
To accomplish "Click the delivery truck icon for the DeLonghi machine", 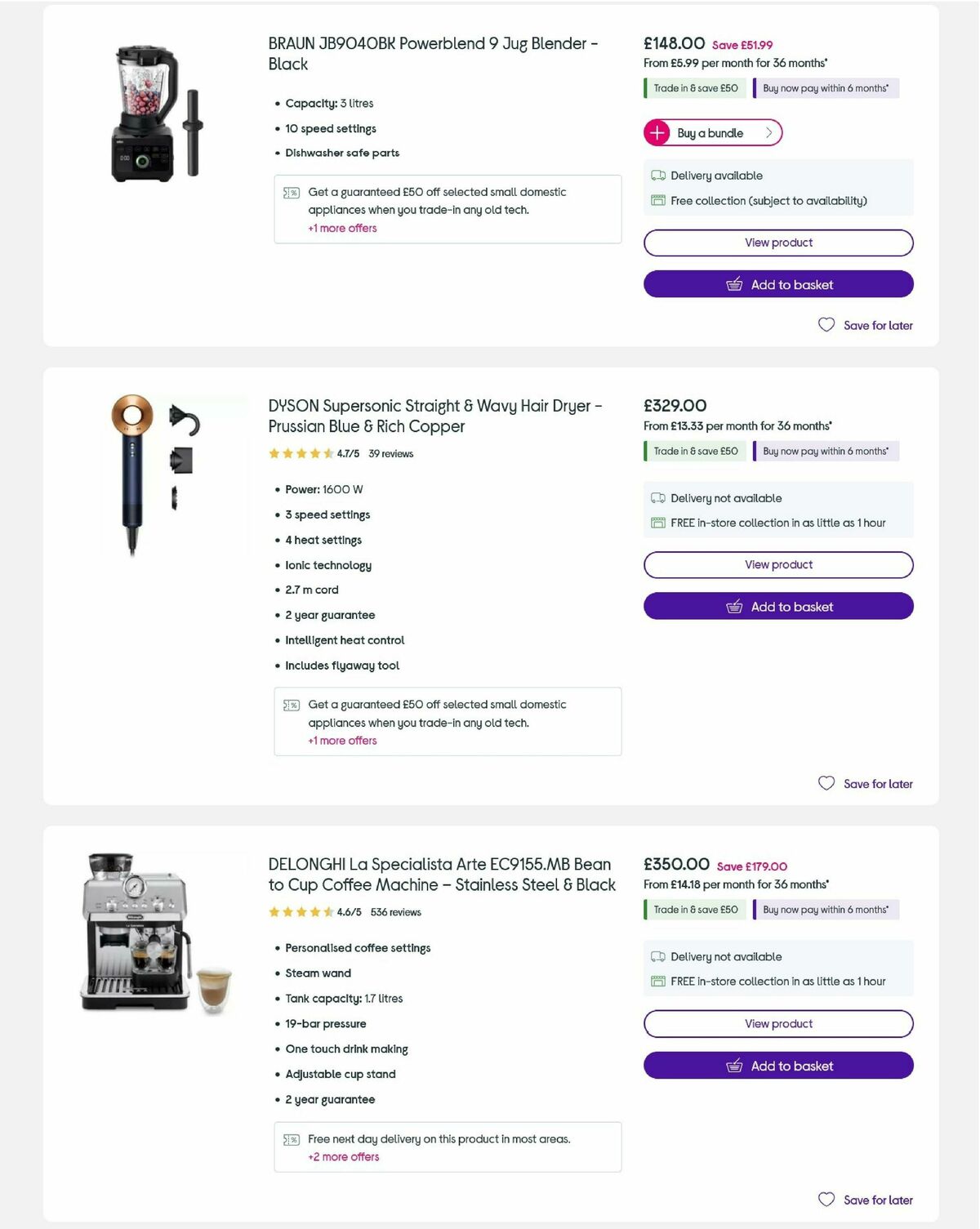I will pos(657,956).
